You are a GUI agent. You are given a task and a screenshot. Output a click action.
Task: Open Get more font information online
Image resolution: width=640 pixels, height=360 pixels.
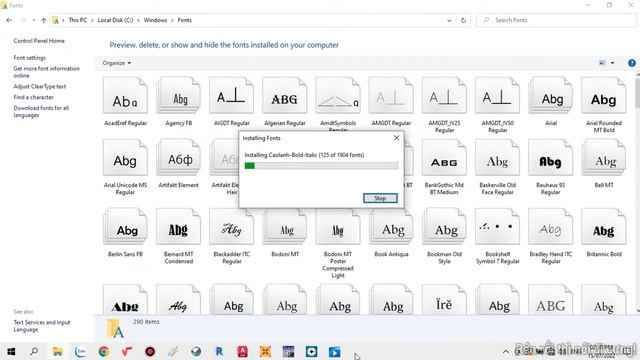click(x=46, y=72)
